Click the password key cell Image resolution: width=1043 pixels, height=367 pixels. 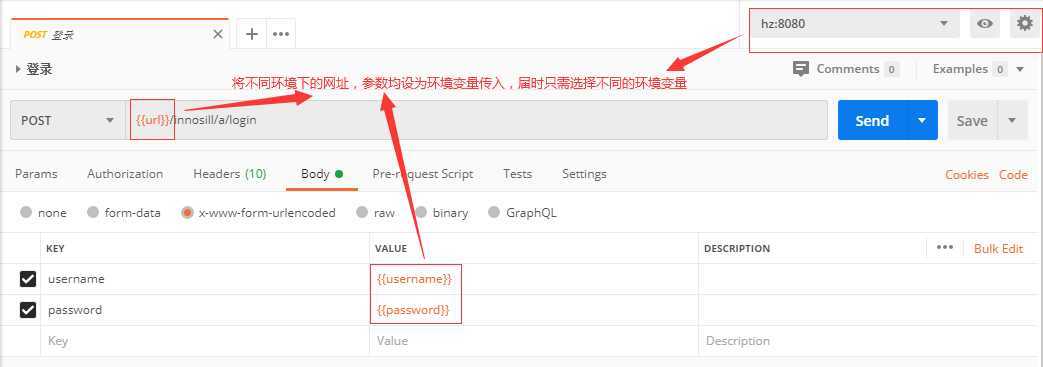205,310
